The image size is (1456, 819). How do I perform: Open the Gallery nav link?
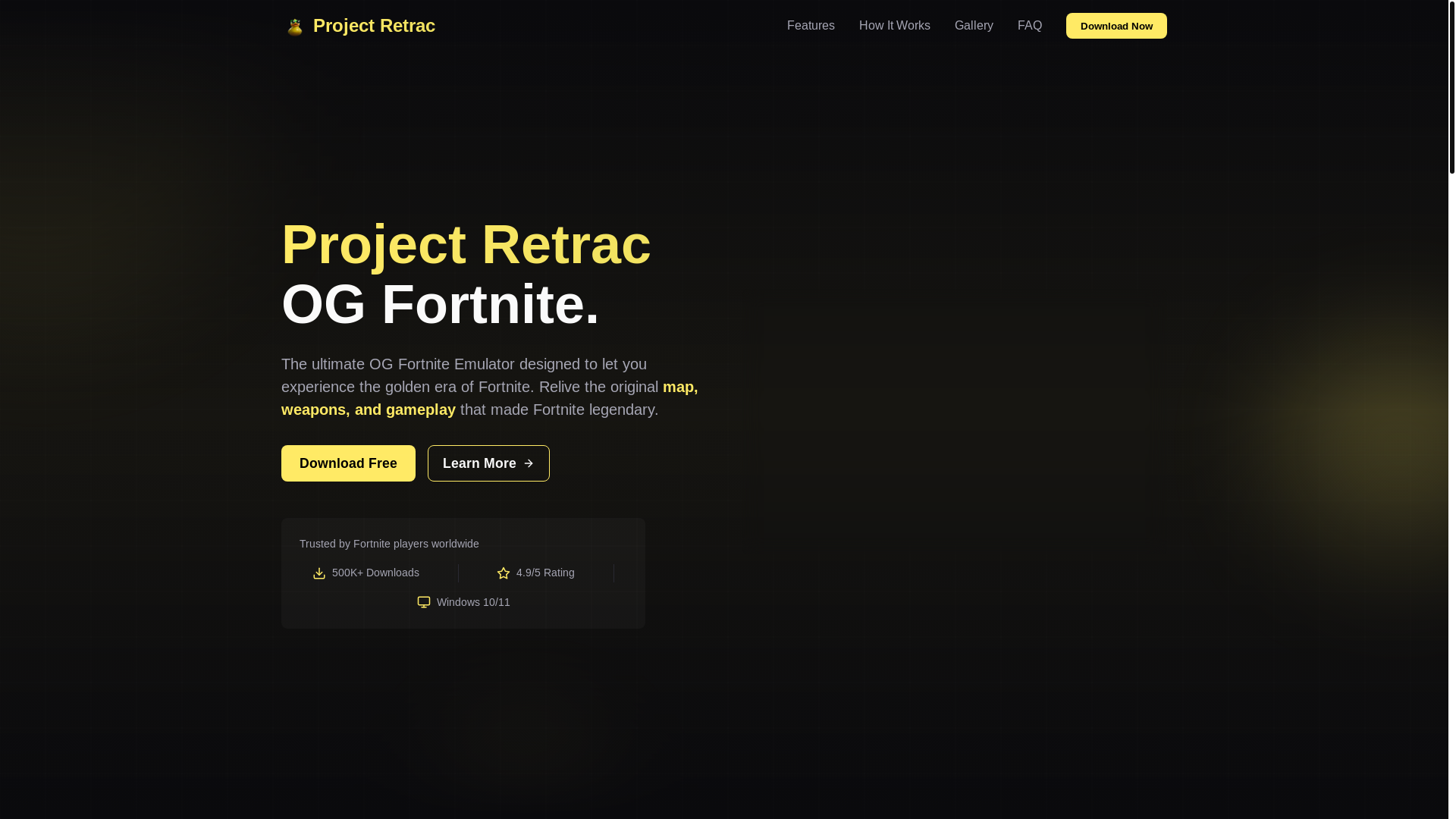(974, 26)
